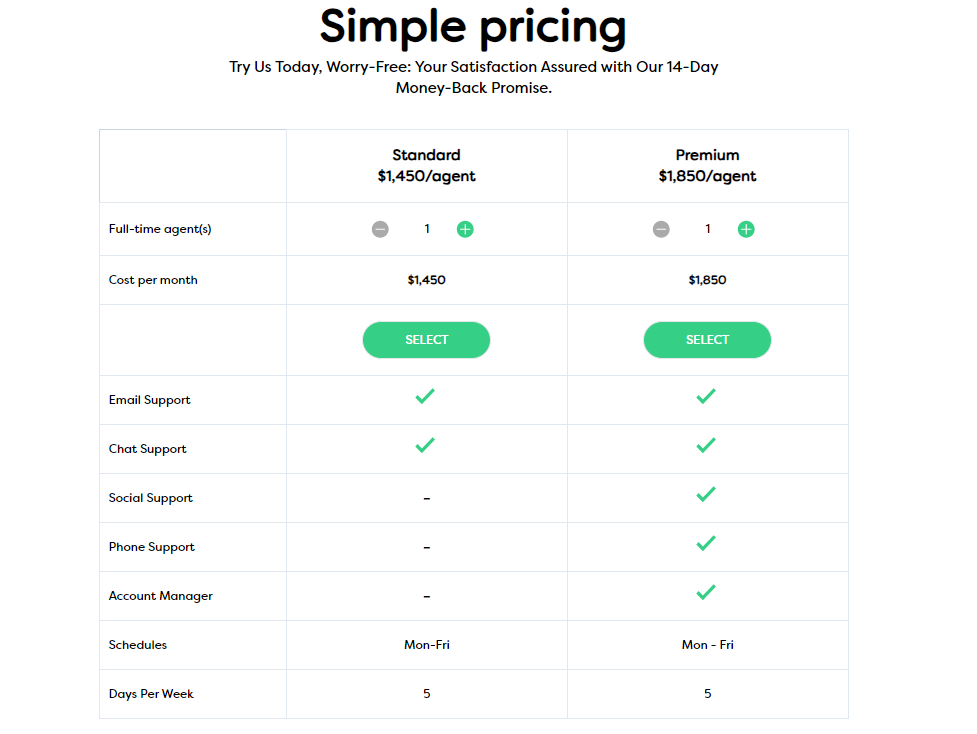Select the Premium plan
977x734 pixels.
pyautogui.click(x=707, y=340)
